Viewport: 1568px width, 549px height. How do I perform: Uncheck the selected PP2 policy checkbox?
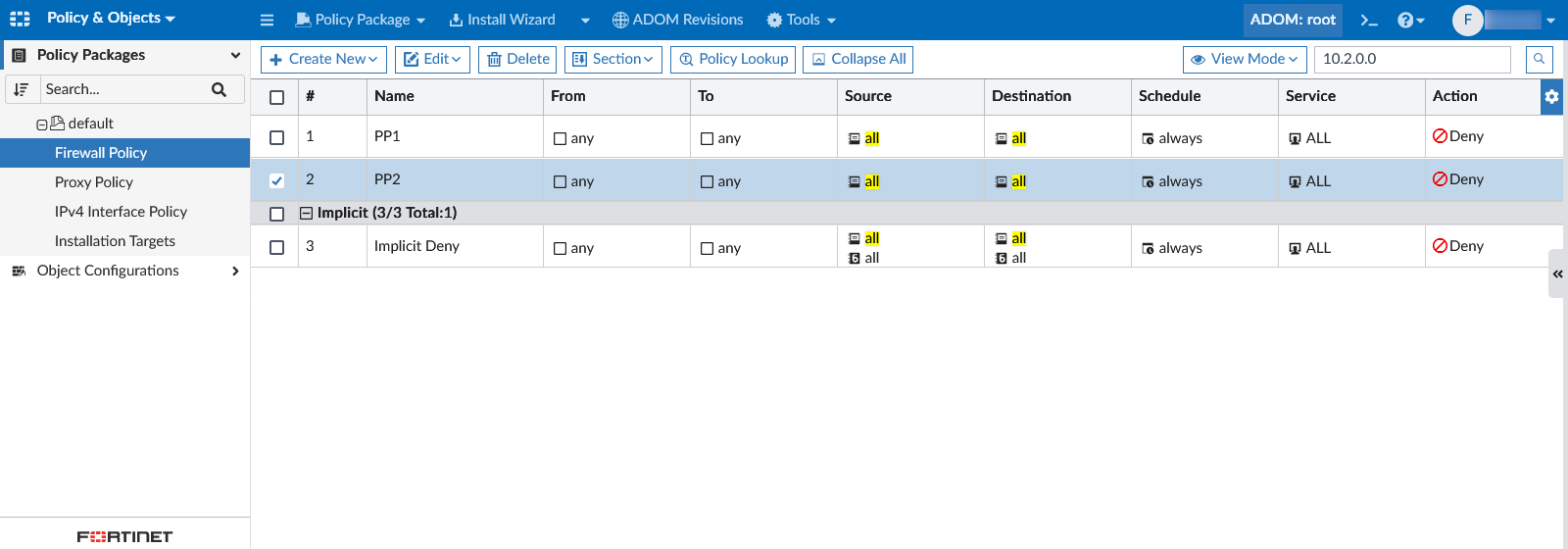coord(277,180)
